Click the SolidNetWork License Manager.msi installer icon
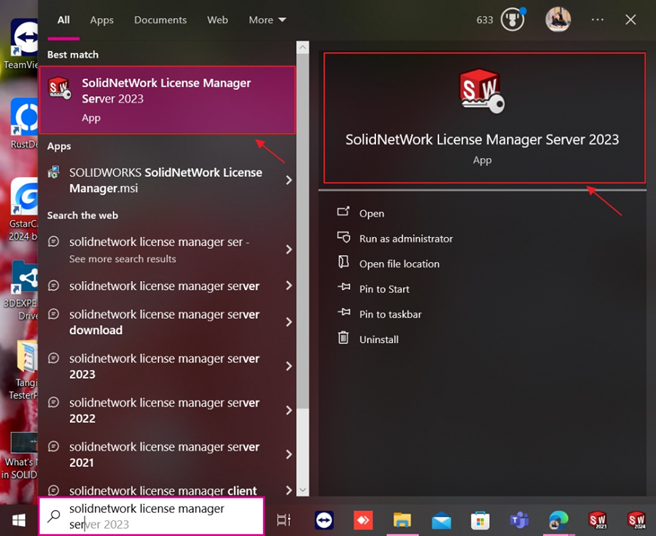The width and height of the screenshot is (656, 536). (x=54, y=172)
